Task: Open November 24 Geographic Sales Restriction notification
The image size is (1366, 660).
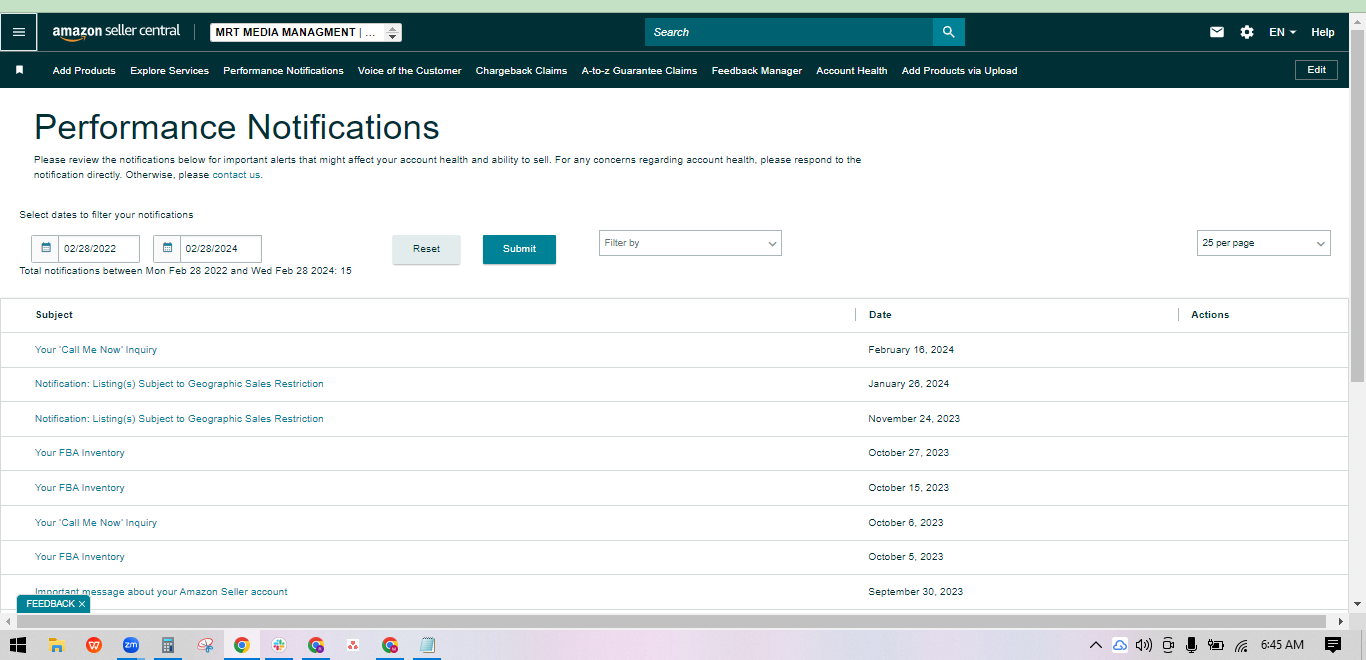Action: point(179,419)
